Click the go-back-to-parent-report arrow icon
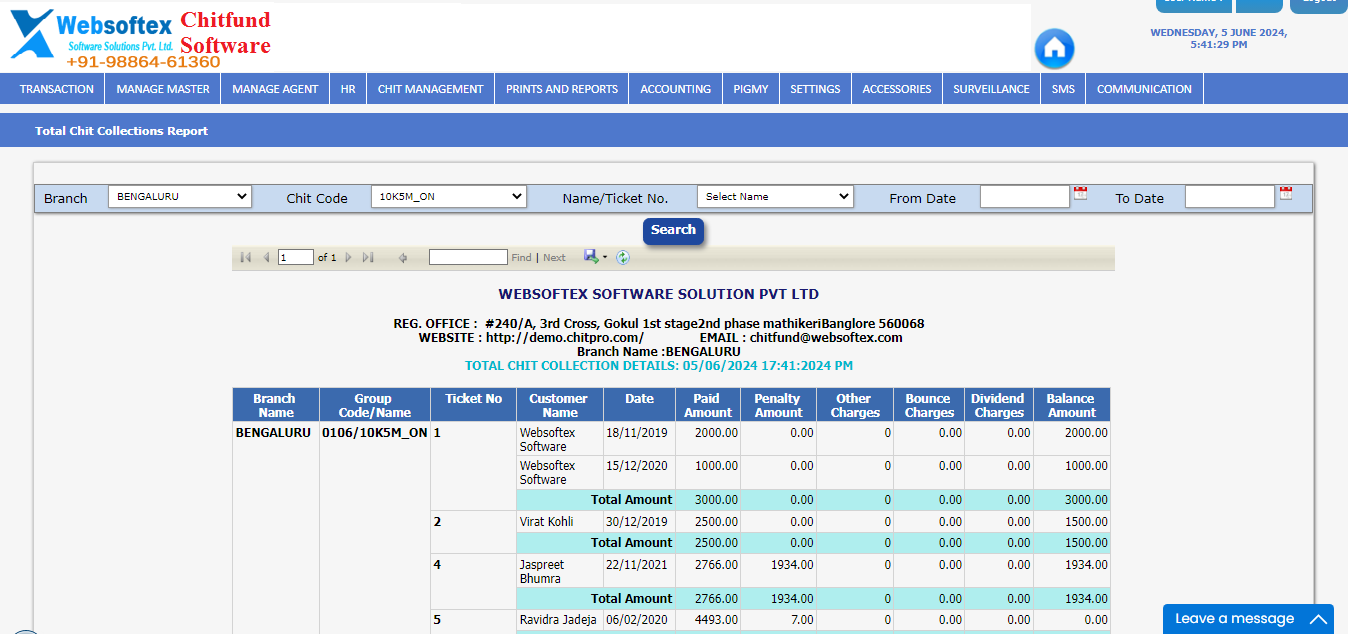 [x=403, y=257]
